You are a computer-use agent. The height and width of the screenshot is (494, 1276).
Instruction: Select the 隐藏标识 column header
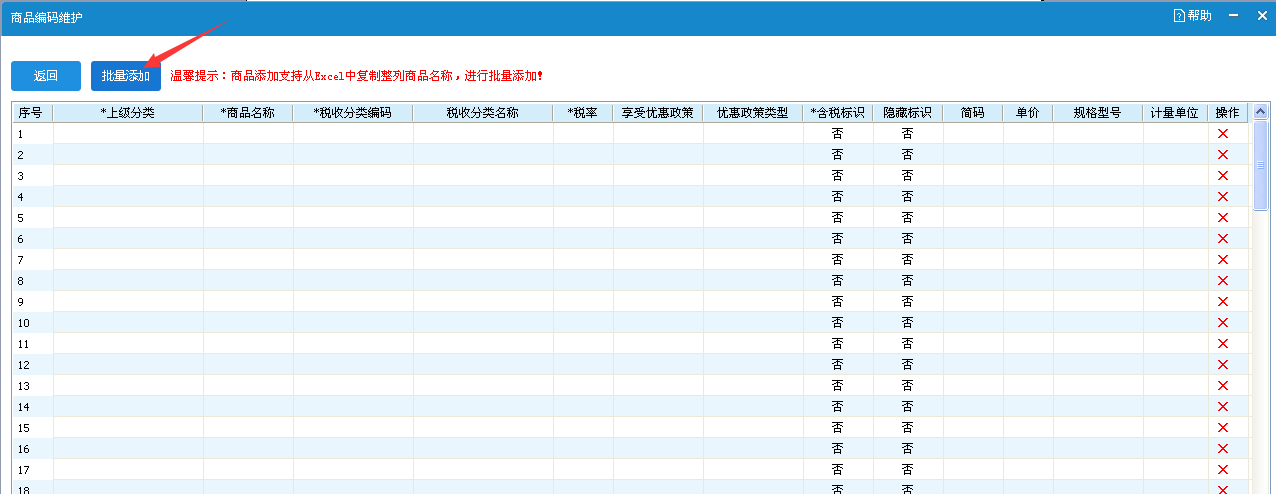click(908, 113)
